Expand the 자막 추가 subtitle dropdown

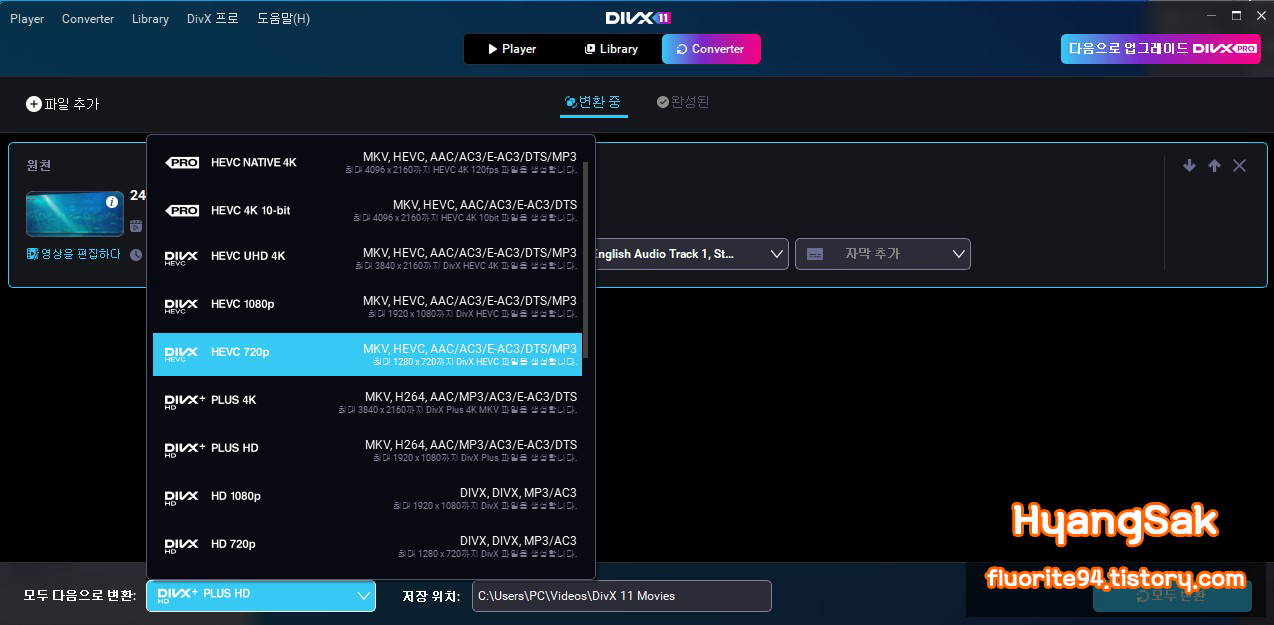[x=883, y=254]
